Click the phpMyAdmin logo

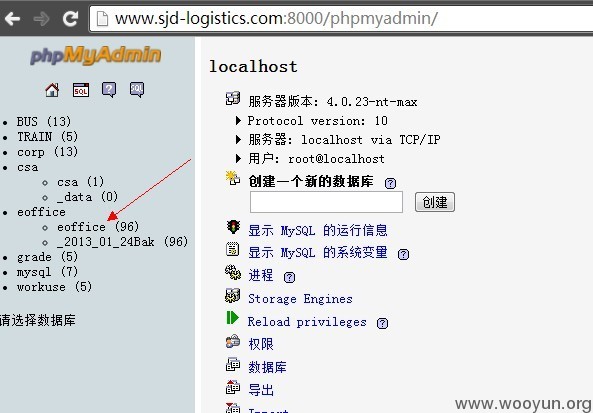(96, 55)
